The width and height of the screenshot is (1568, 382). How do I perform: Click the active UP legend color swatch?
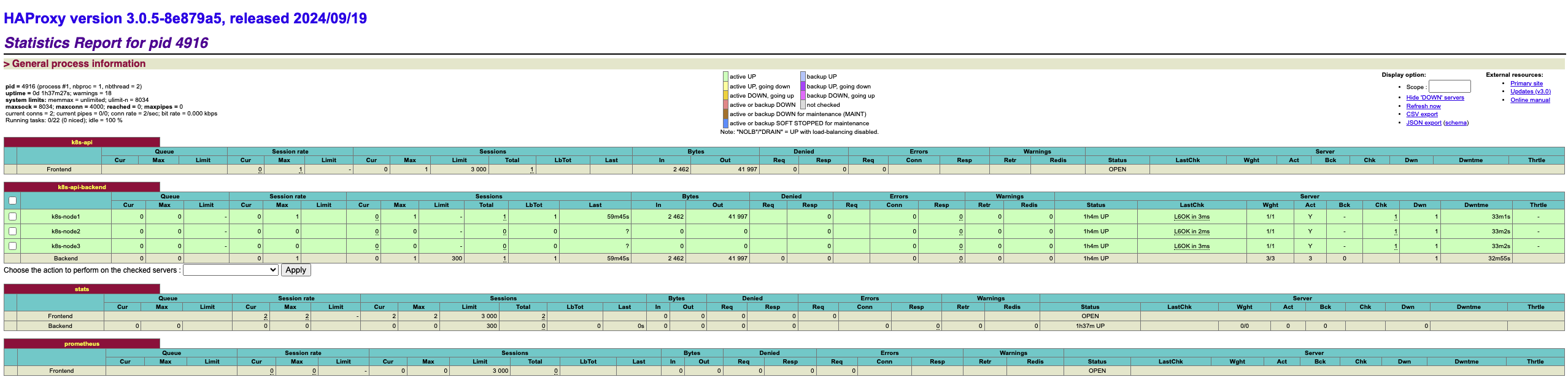click(725, 77)
